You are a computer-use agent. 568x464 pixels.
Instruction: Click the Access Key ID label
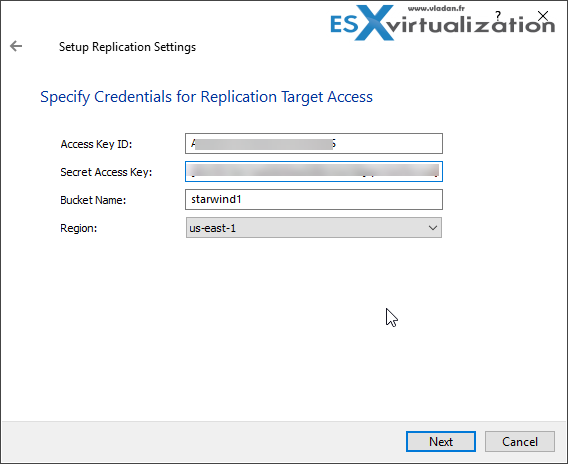(x=96, y=144)
